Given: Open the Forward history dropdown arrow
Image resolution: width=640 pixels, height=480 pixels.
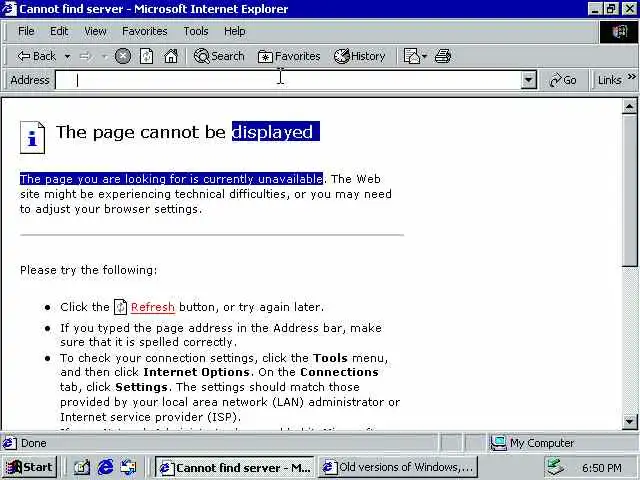Looking at the screenshot, I should tap(104, 56).
